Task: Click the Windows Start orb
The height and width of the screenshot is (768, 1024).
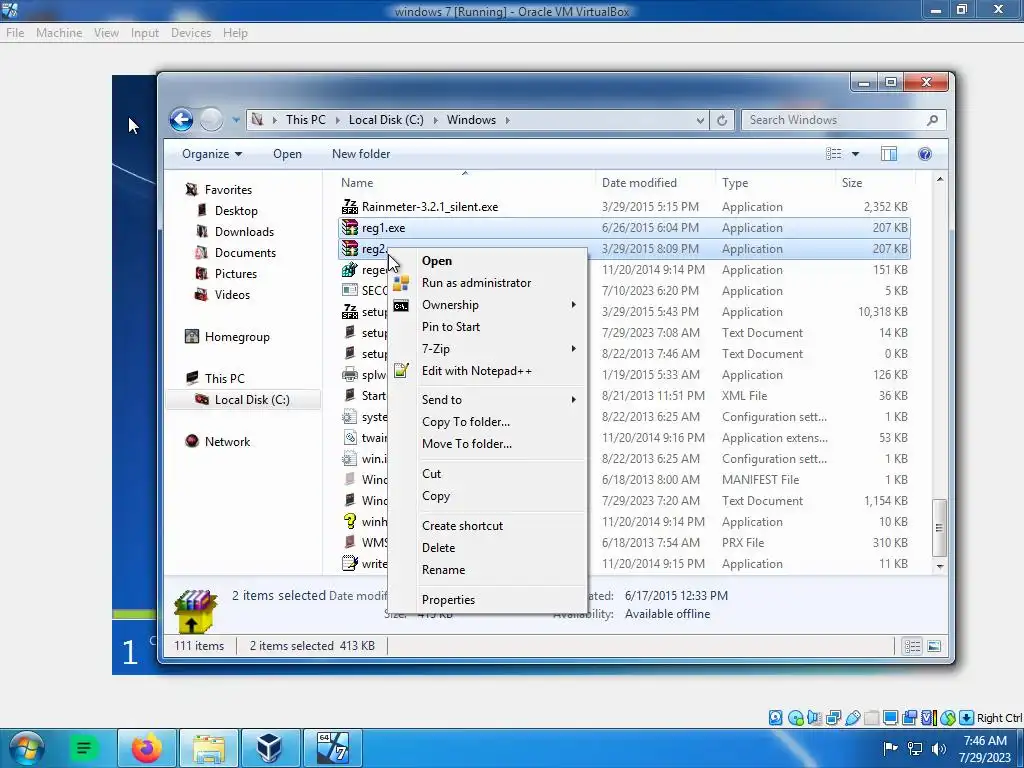Action: click(26, 748)
